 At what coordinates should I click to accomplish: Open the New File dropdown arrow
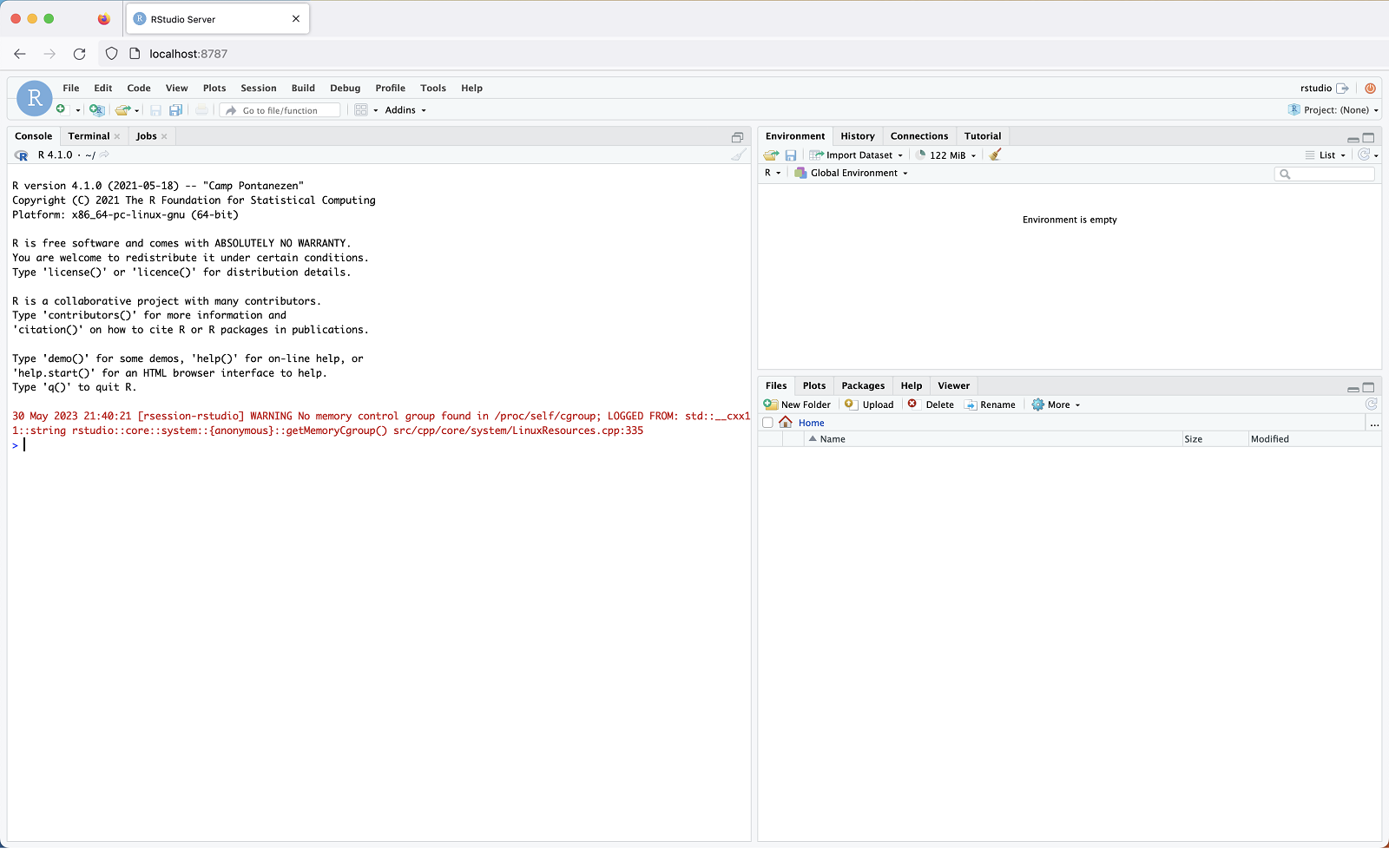click(78, 110)
